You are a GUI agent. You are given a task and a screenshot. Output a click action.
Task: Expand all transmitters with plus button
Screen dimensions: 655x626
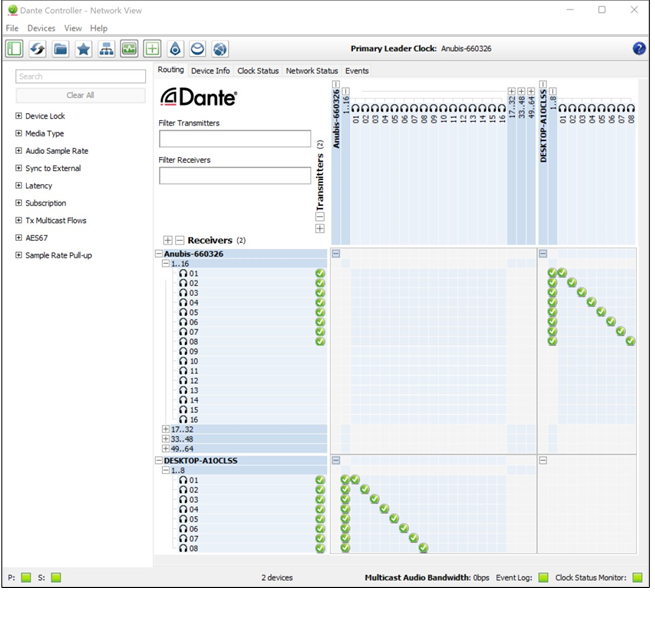tap(320, 228)
